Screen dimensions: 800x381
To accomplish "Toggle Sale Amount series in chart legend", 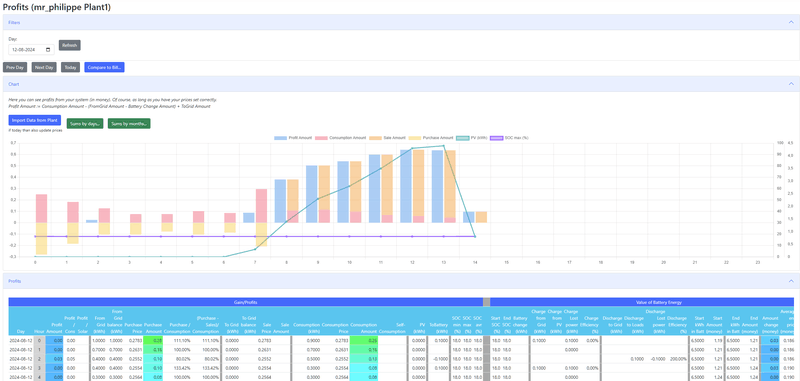I will pos(387,138).
